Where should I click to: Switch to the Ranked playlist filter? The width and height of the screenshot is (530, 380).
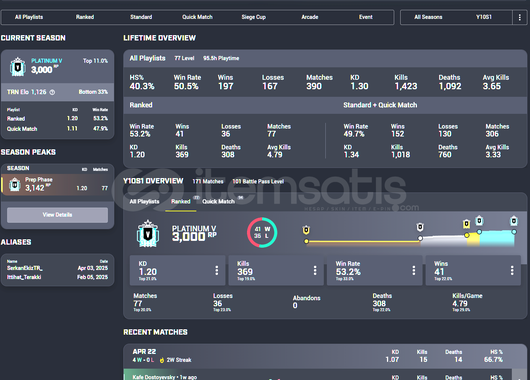[x=85, y=17]
